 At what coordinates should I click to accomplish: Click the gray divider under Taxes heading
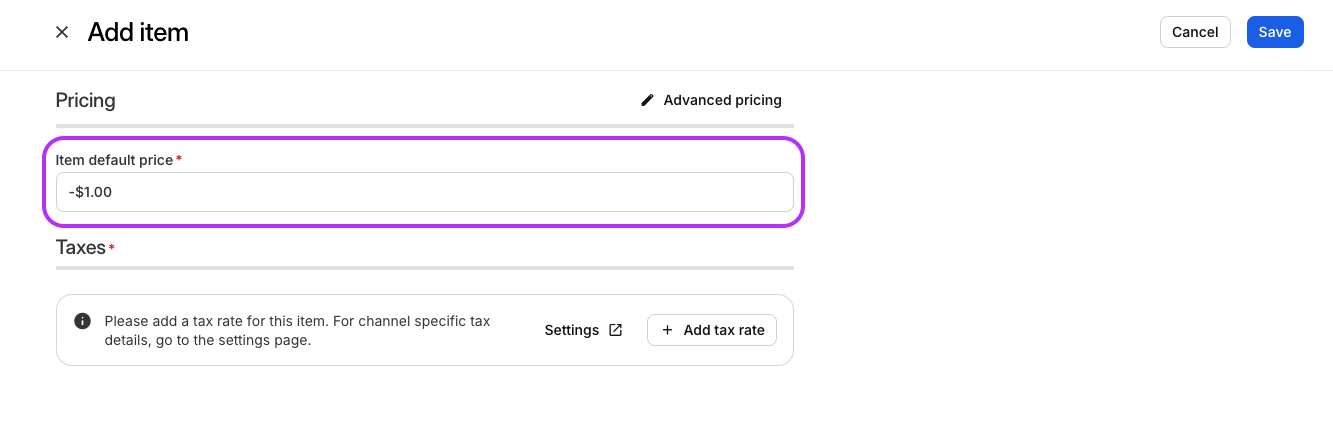coord(425,268)
